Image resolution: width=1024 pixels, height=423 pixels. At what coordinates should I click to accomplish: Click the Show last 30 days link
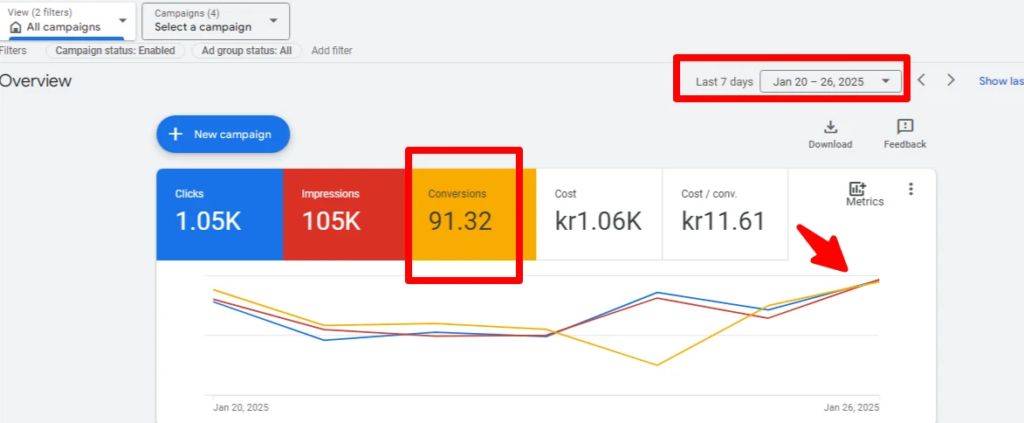coord(1000,81)
